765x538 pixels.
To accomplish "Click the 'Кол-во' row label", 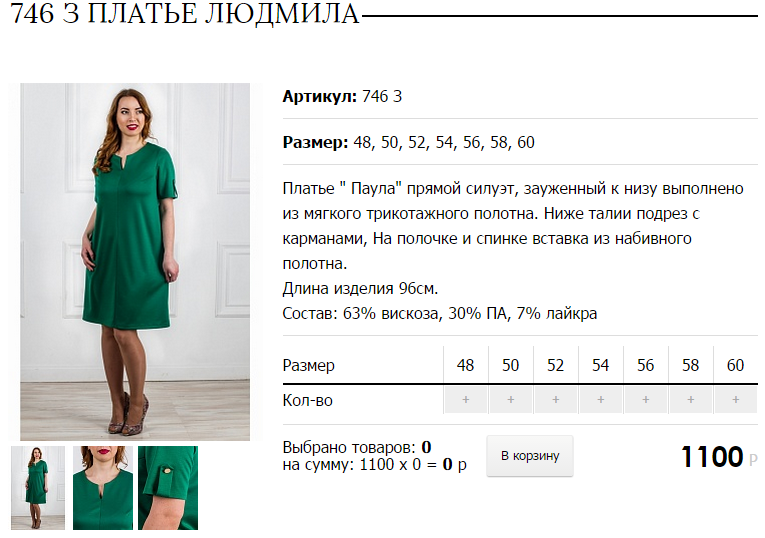I will click(x=307, y=400).
